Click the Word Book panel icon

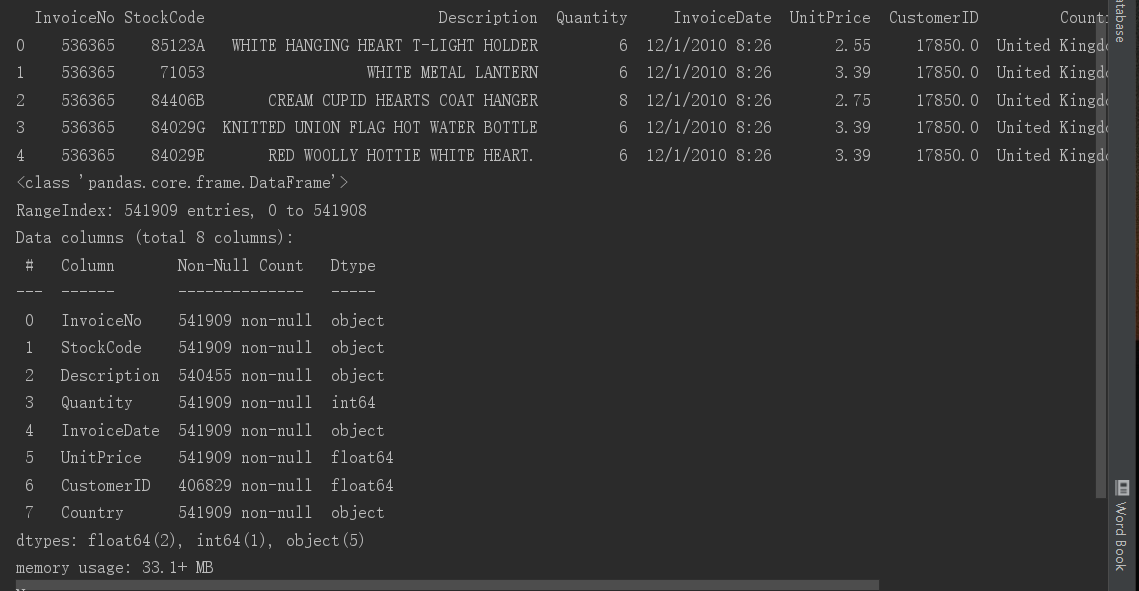coord(1121,488)
